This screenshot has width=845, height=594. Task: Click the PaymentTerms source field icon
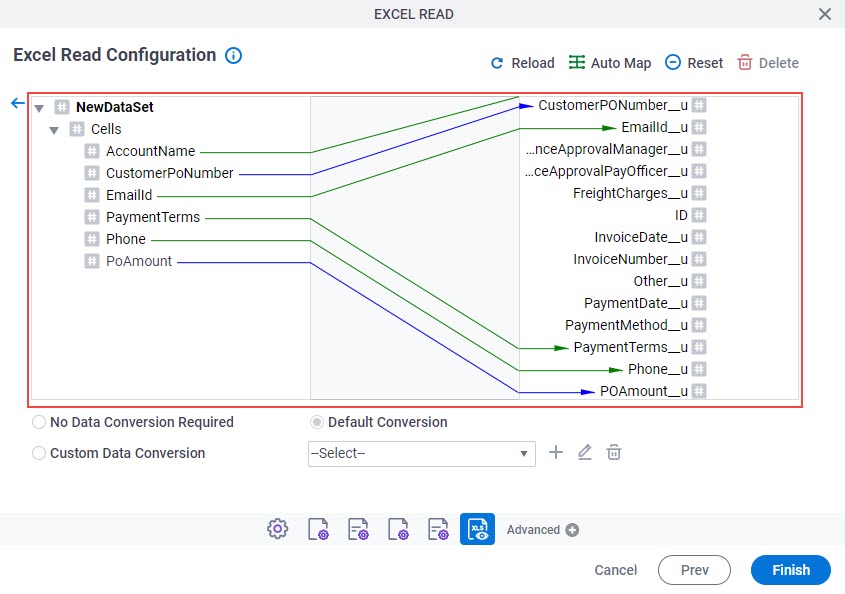coord(92,217)
